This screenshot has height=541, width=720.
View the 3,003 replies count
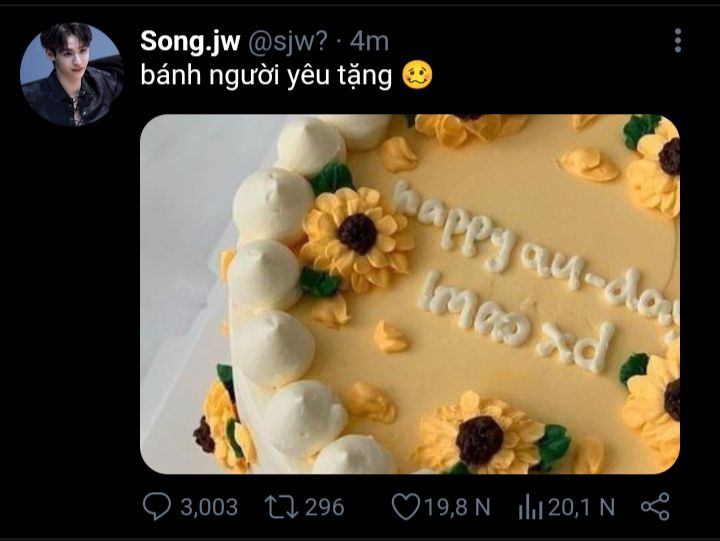pyautogui.click(x=209, y=507)
